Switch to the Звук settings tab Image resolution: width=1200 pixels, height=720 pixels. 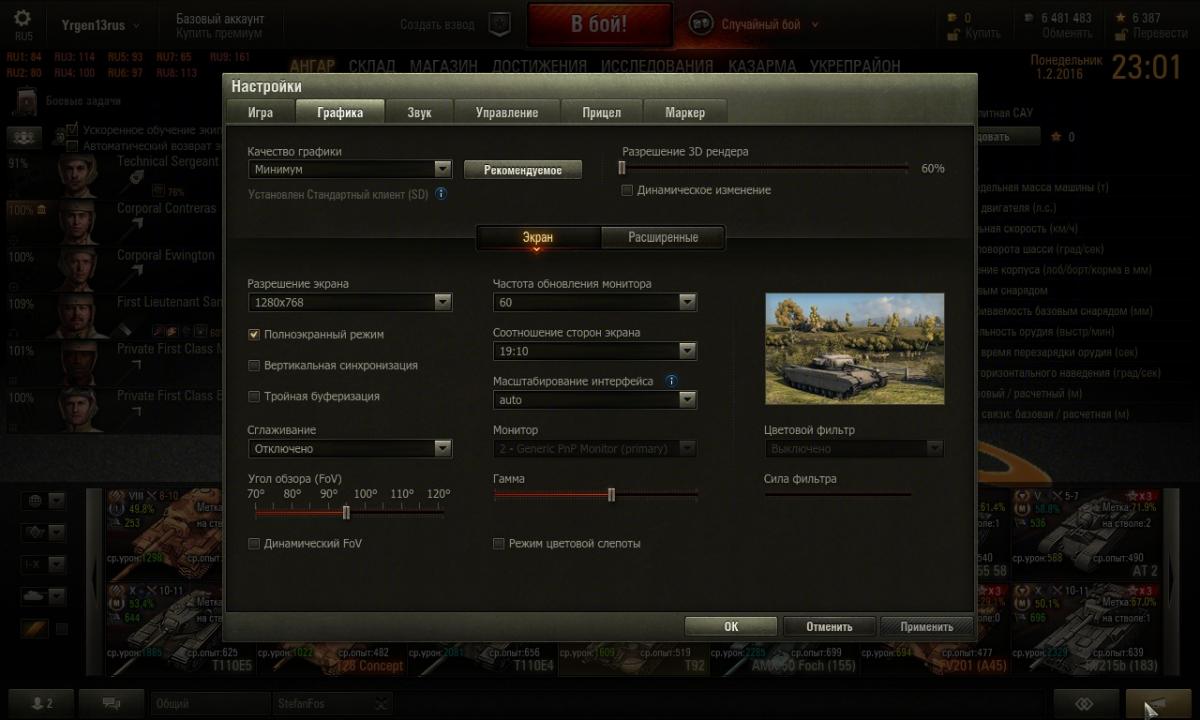point(419,112)
